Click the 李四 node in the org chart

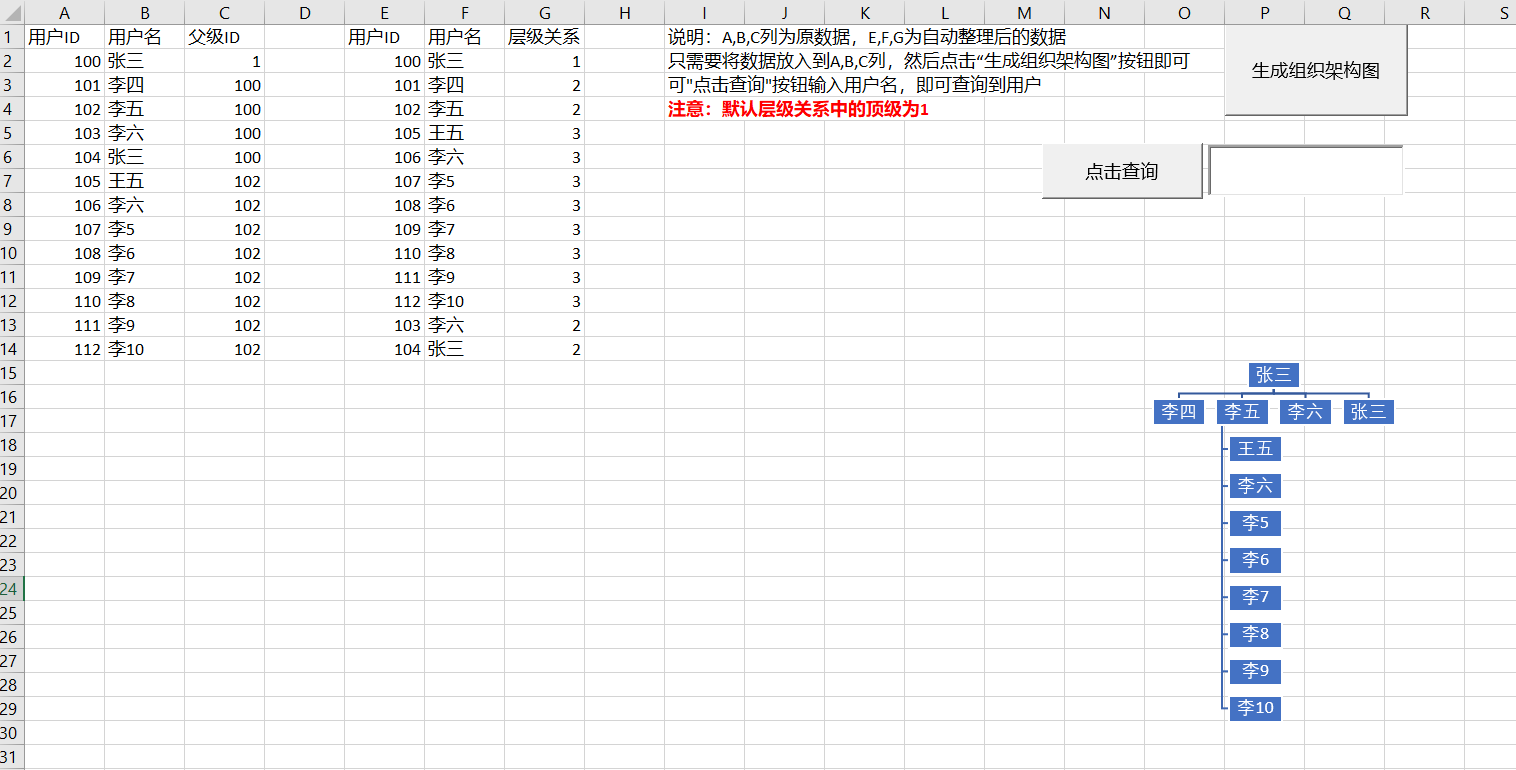[x=1178, y=411]
